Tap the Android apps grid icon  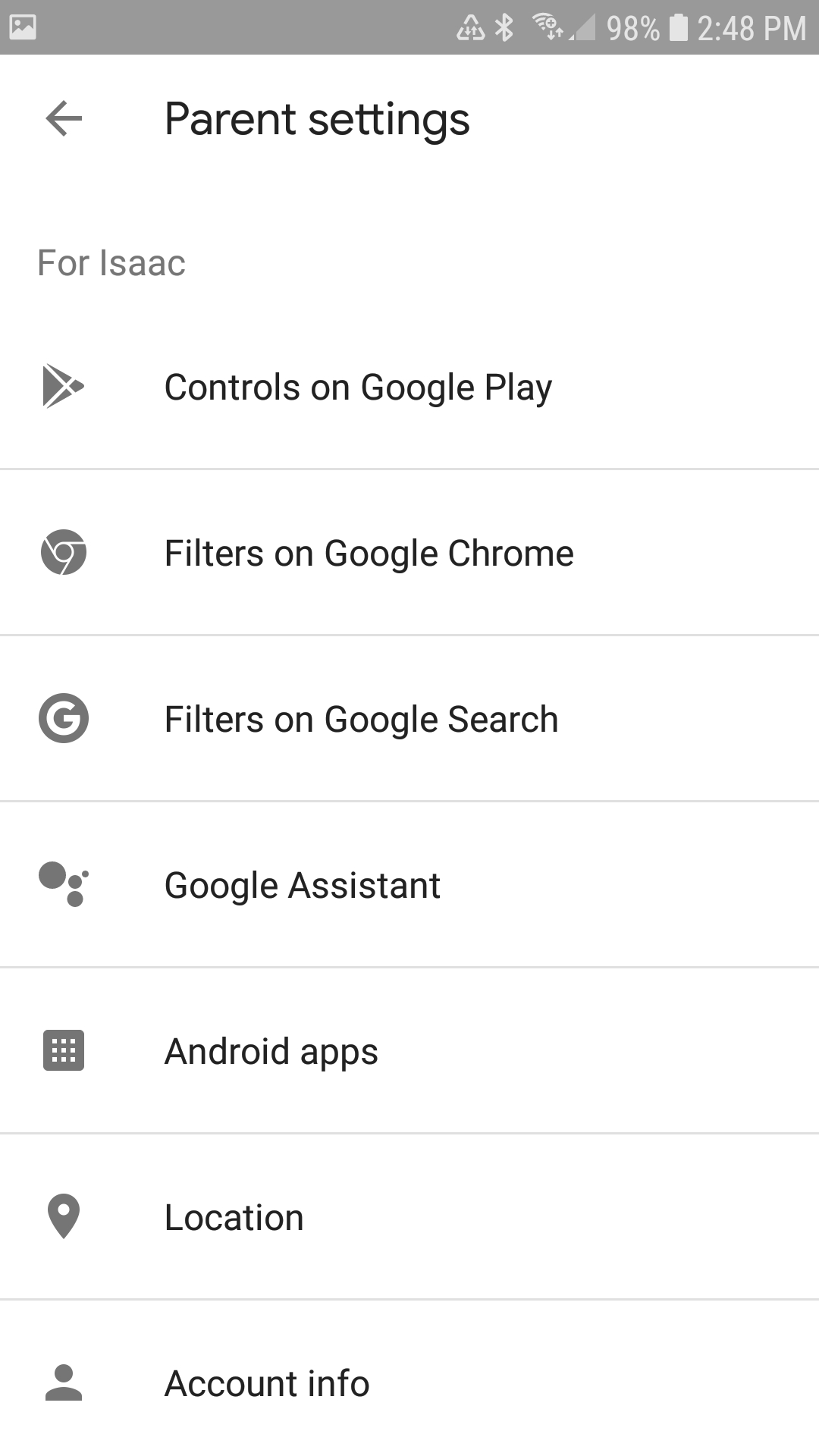click(64, 1050)
